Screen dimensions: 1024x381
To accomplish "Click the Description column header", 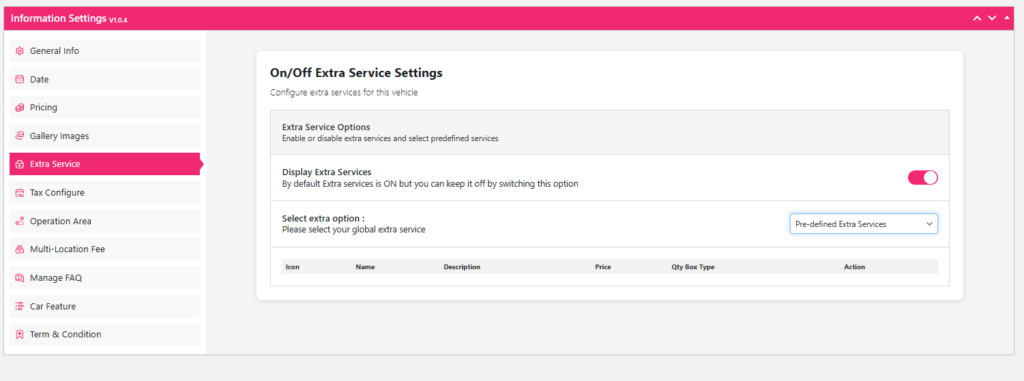I will tap(462, 267).
